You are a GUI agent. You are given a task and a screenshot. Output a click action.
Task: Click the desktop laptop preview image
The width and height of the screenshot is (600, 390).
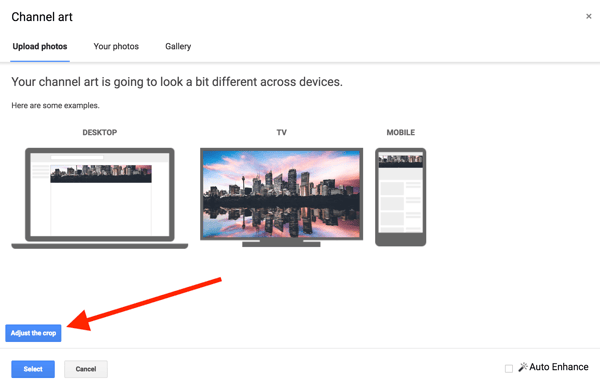point(99,198)
